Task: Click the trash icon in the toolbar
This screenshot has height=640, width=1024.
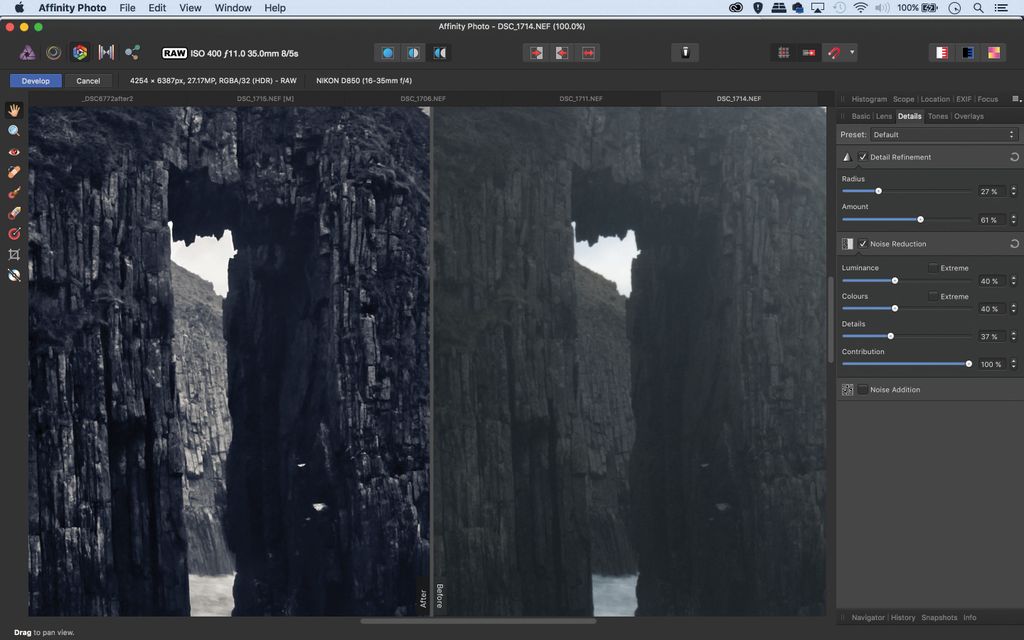Action: [685, 52]
